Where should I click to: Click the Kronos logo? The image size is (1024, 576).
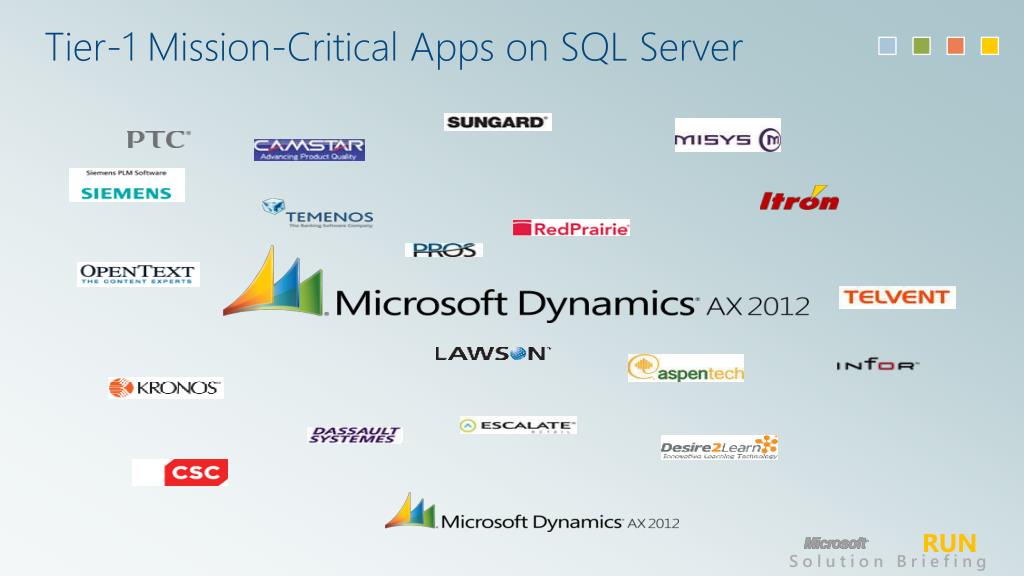(166, 388)
